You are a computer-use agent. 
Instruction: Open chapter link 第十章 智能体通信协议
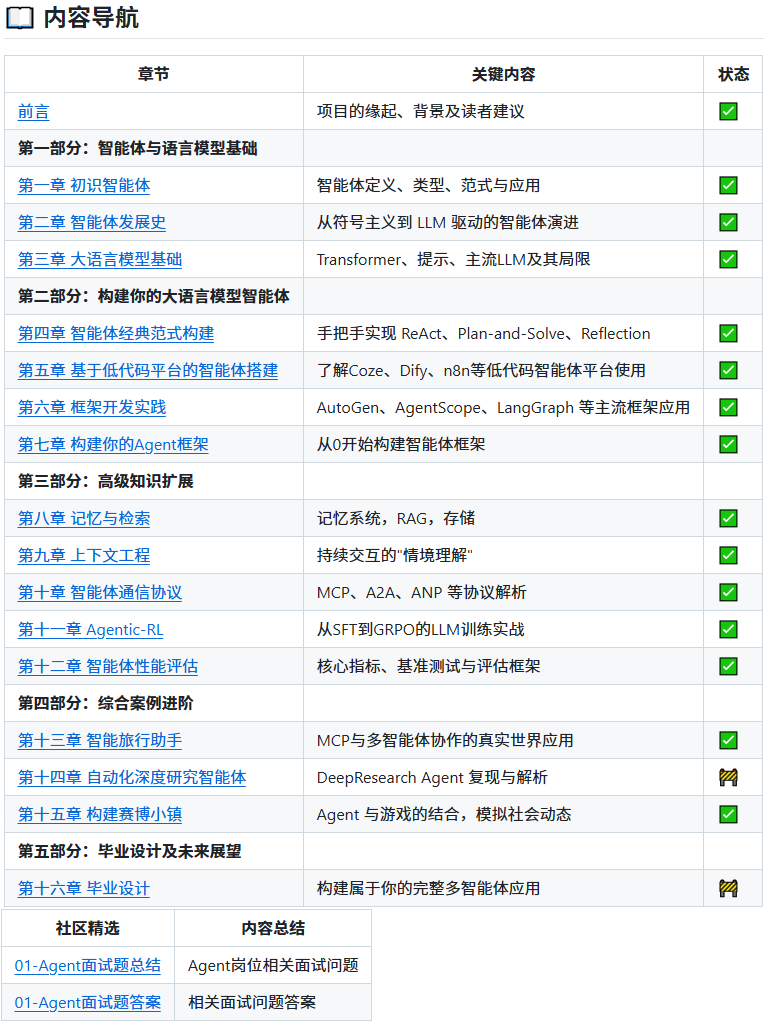pos(99,593)
